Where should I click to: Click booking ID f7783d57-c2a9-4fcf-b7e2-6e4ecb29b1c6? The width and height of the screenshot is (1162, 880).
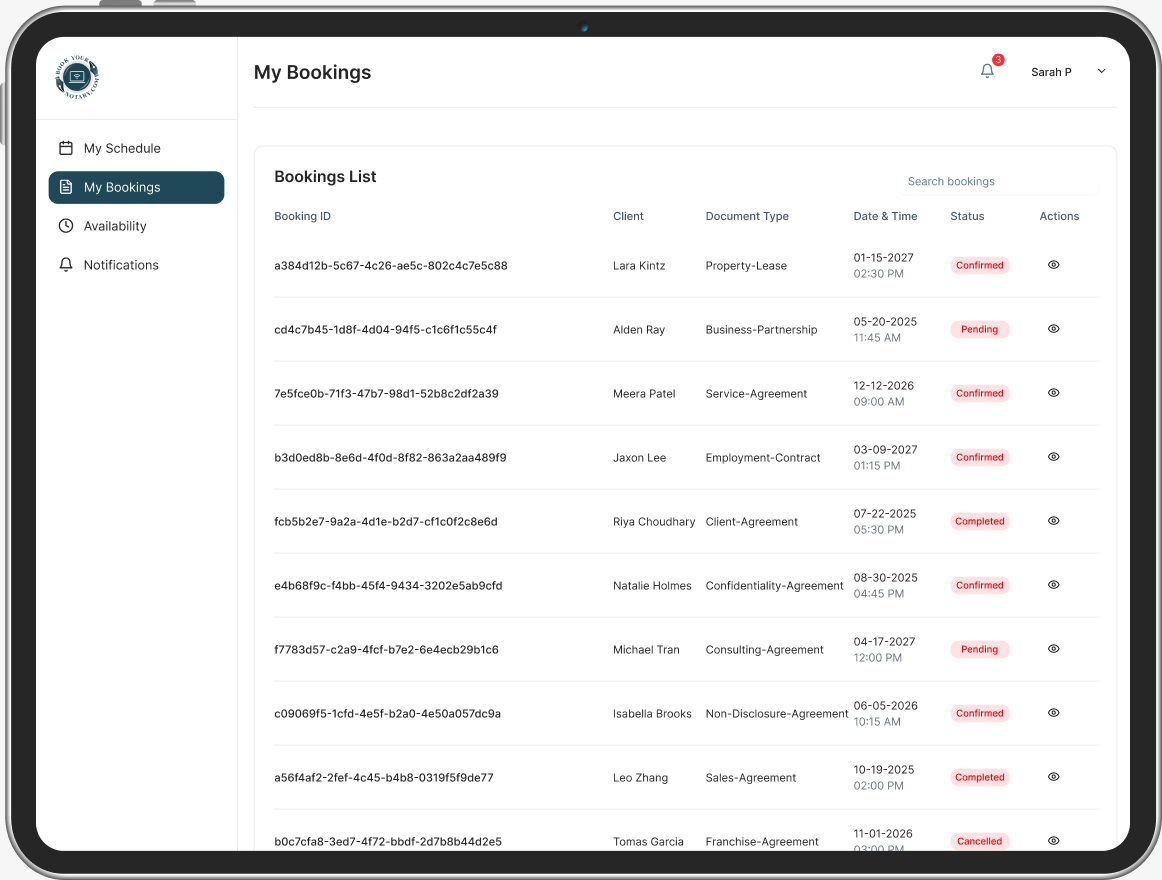[386, 649]
